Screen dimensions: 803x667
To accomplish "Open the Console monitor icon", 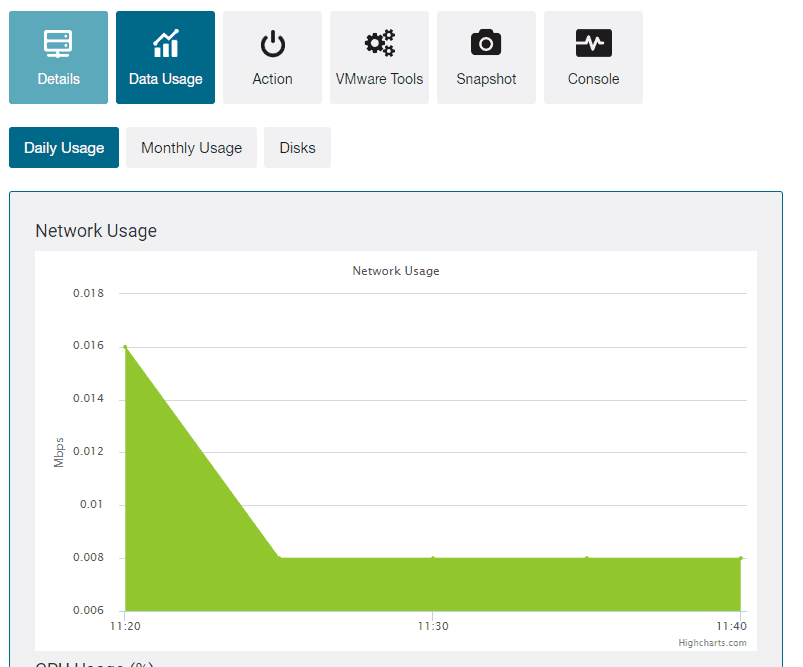I will coord(594,57).
